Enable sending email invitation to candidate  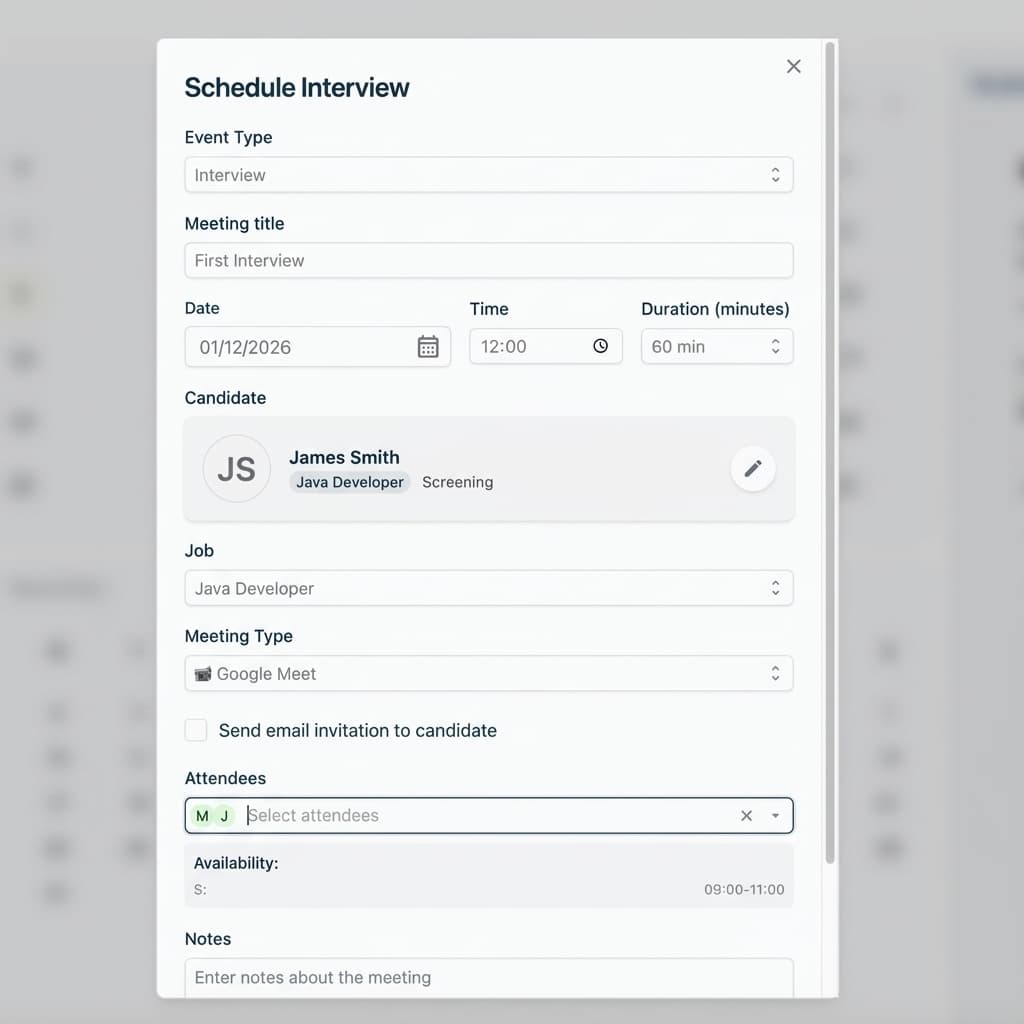tap(196, 730)
